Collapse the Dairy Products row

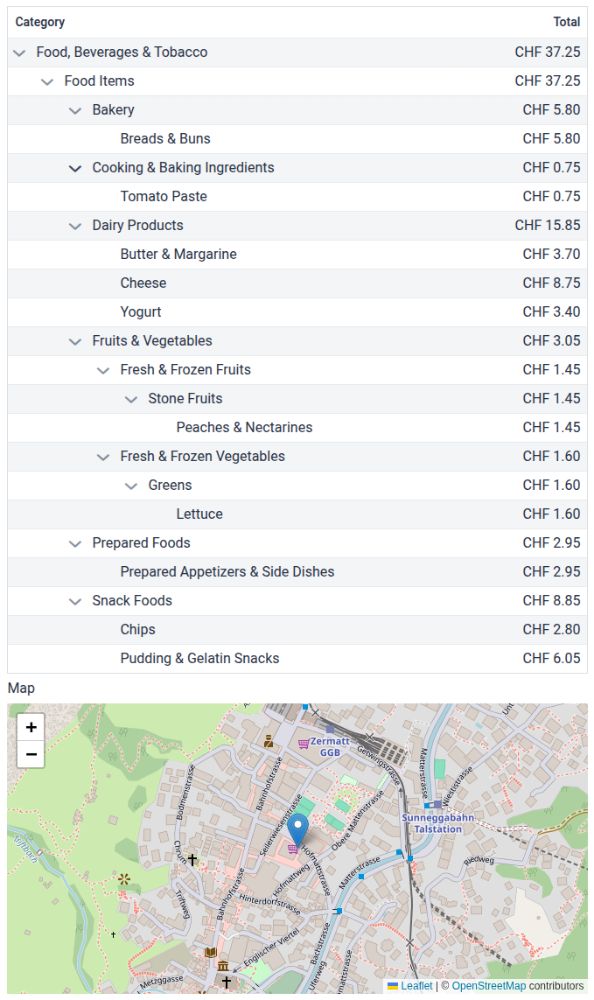(75, 225)
